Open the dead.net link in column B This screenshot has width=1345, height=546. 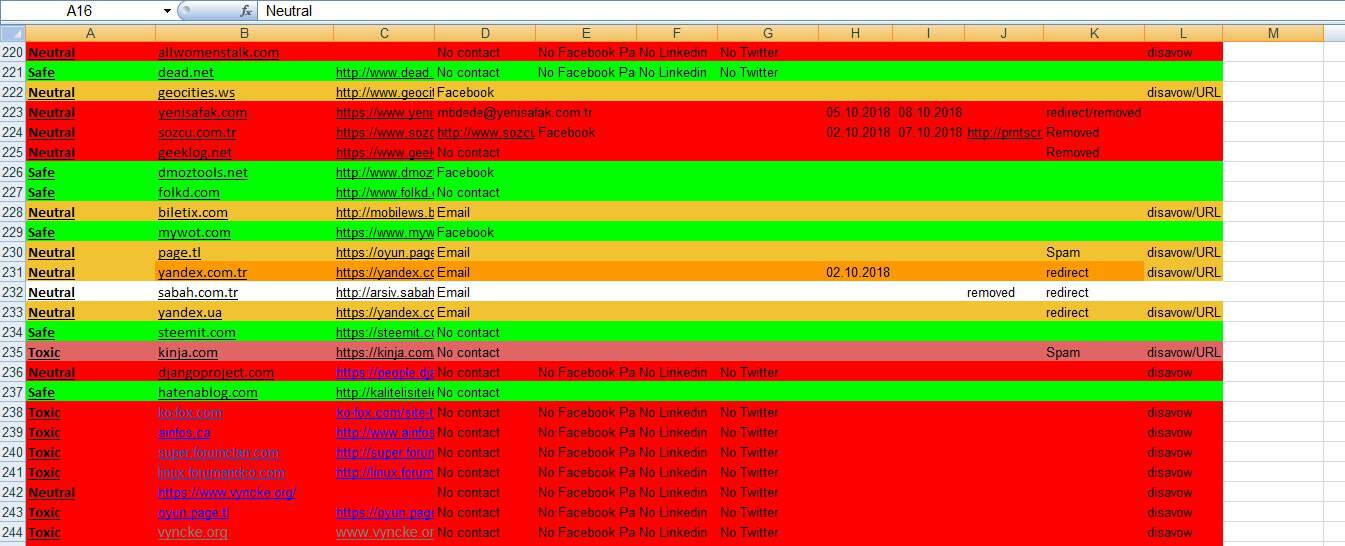[x=186, y=72]
